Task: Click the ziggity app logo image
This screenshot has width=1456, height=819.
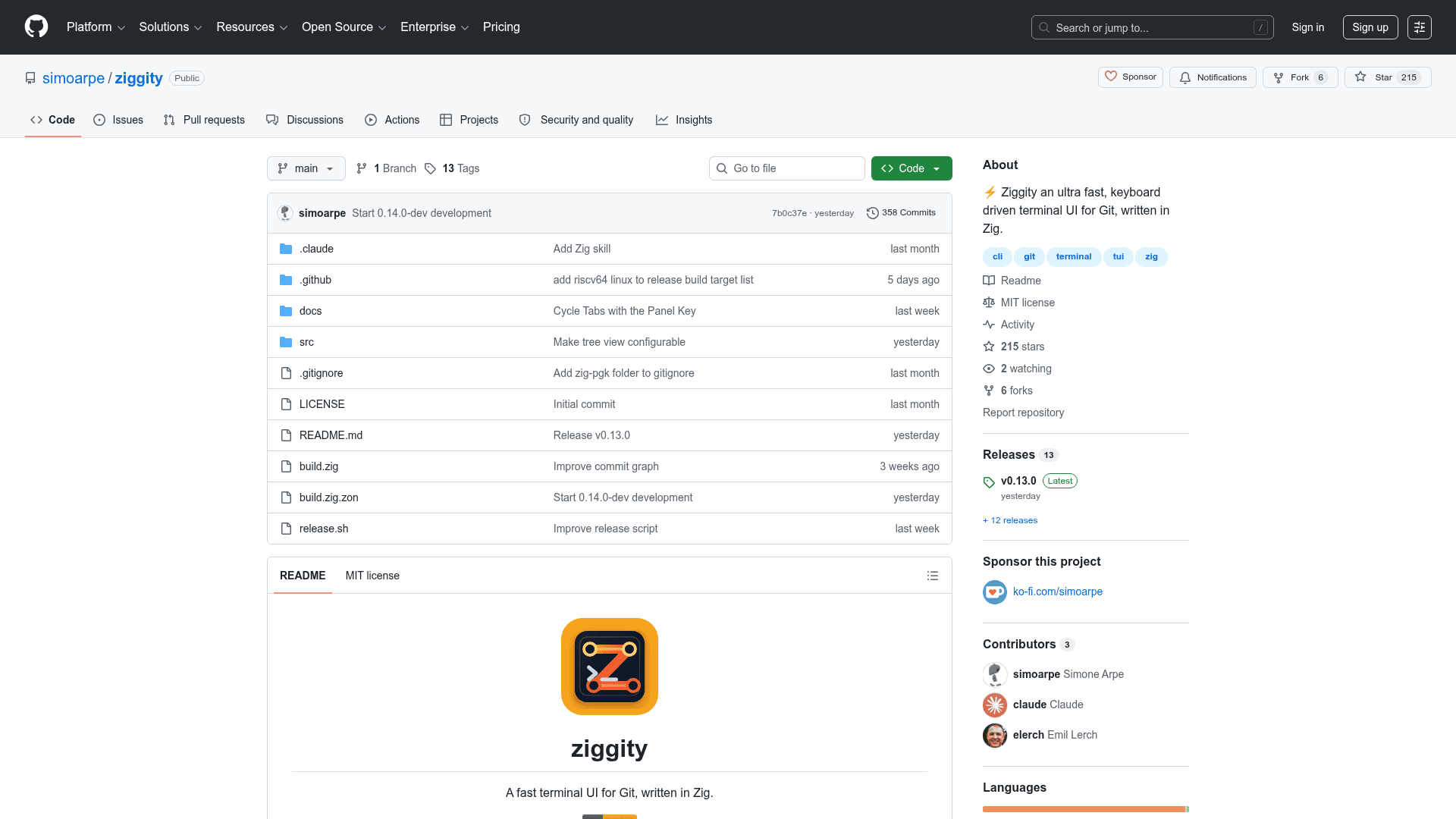Action: [609, 667]
